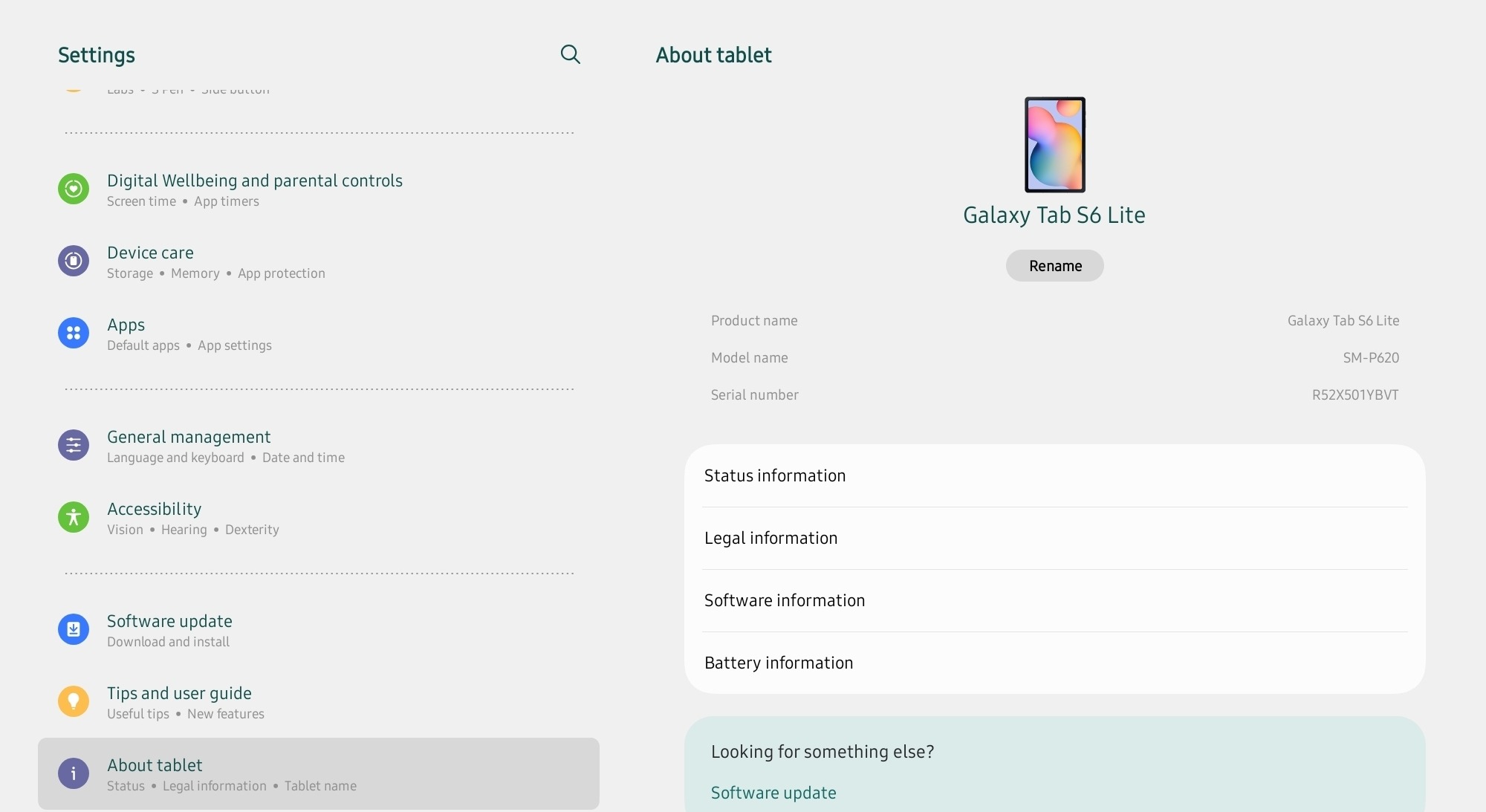This screenshot has height=812, width=1486.
Task: Open Digital Wellbeing and parental controls
Action: click(x=319, y=189)
